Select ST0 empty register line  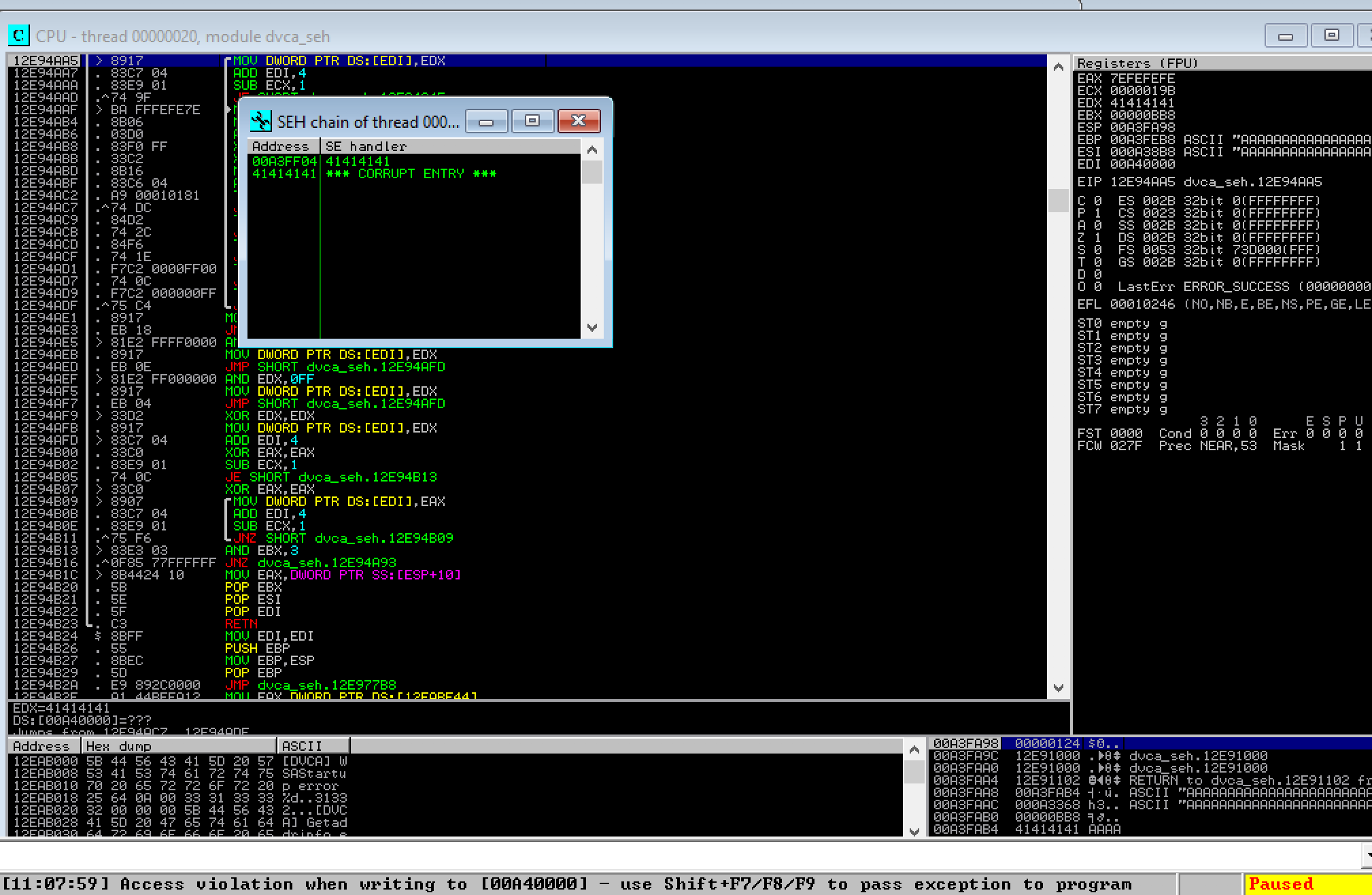point(1122,323)
